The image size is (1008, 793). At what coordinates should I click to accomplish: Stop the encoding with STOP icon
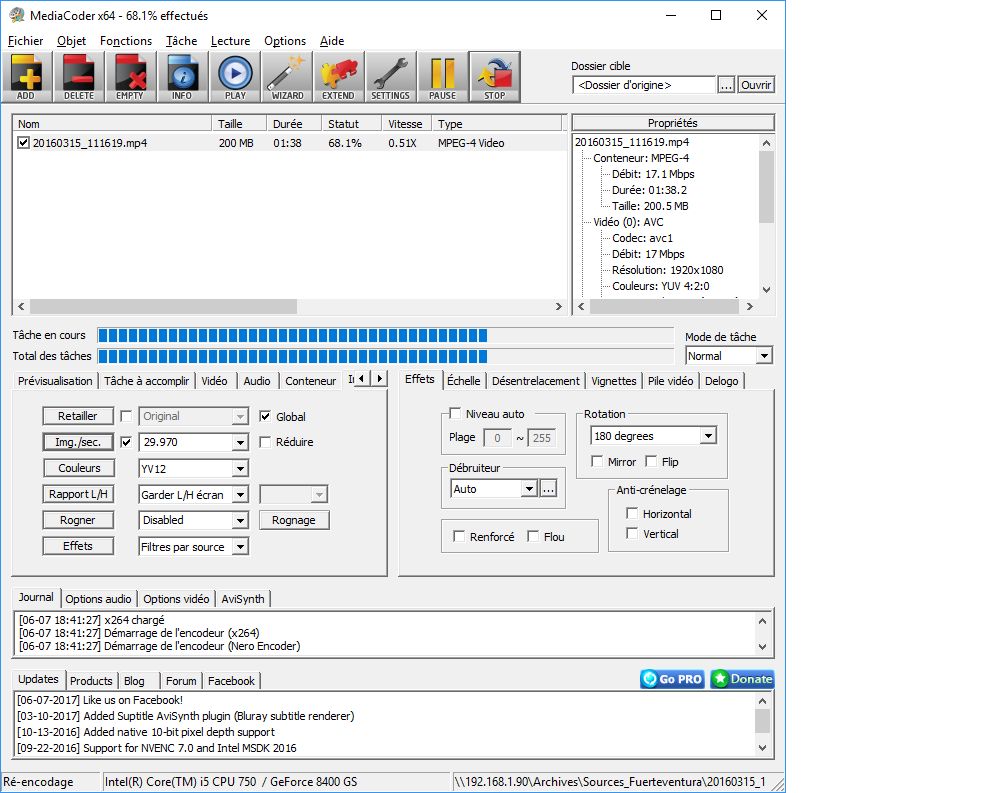pyautogui.click(x=494, y=76)
